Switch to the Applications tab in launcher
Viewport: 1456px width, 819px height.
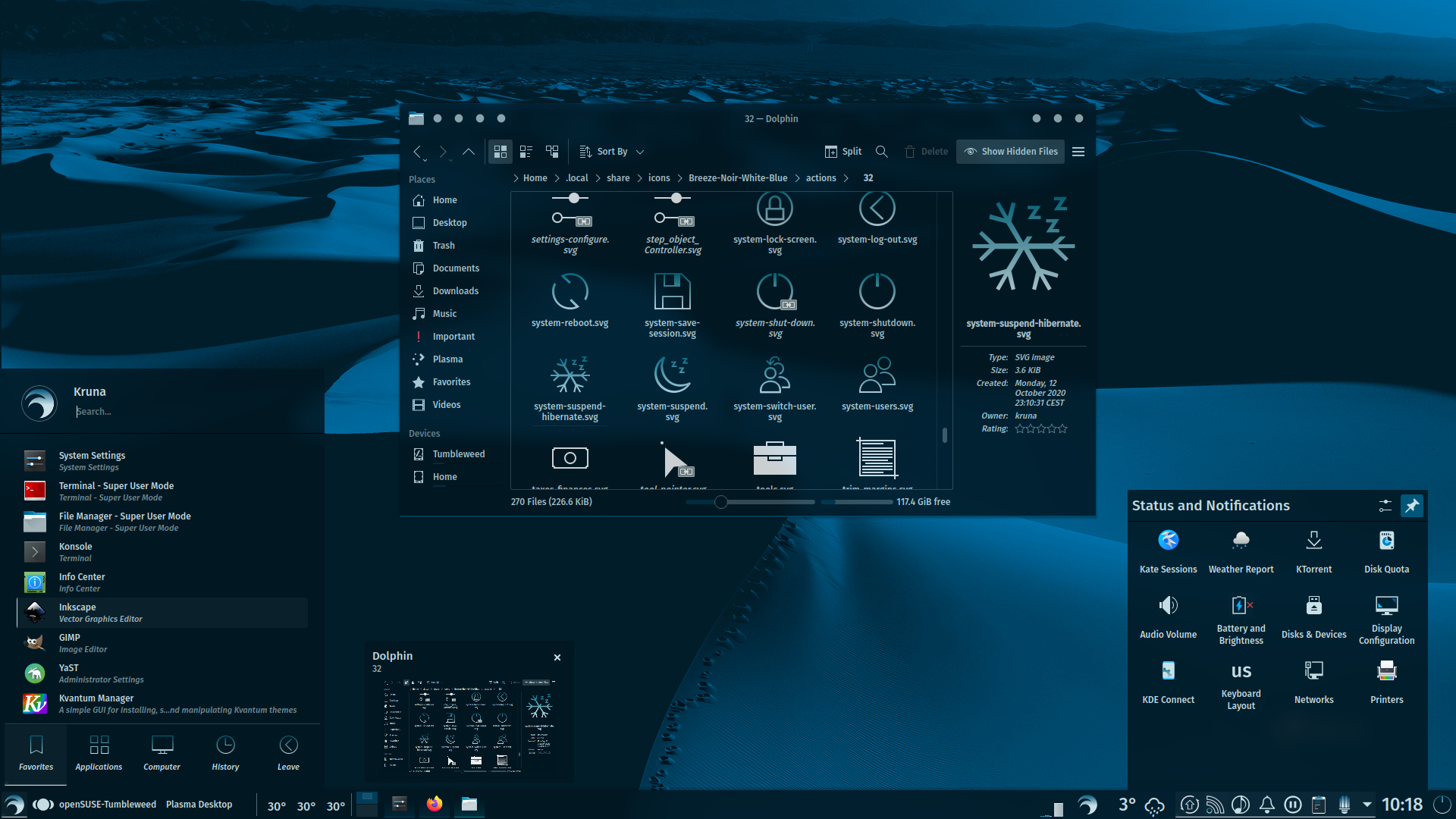click(99, 752)
